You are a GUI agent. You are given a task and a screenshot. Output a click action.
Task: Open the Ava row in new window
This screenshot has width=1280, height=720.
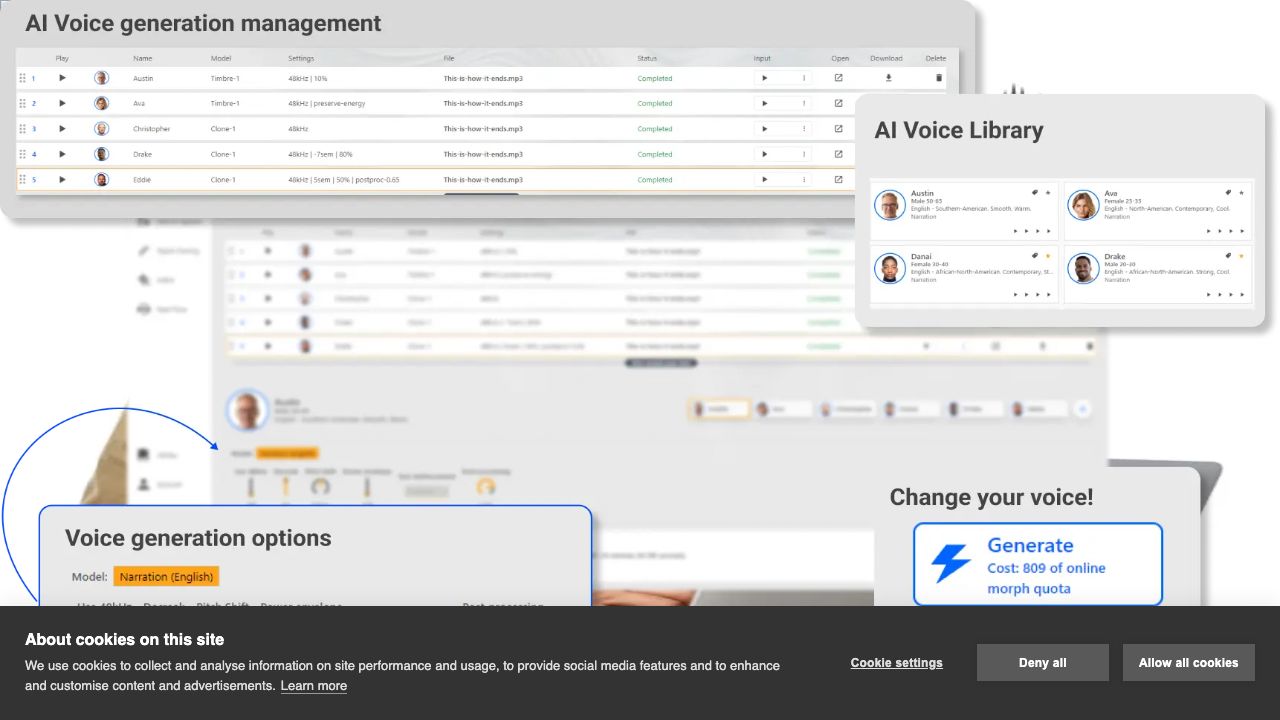(838, 103)
